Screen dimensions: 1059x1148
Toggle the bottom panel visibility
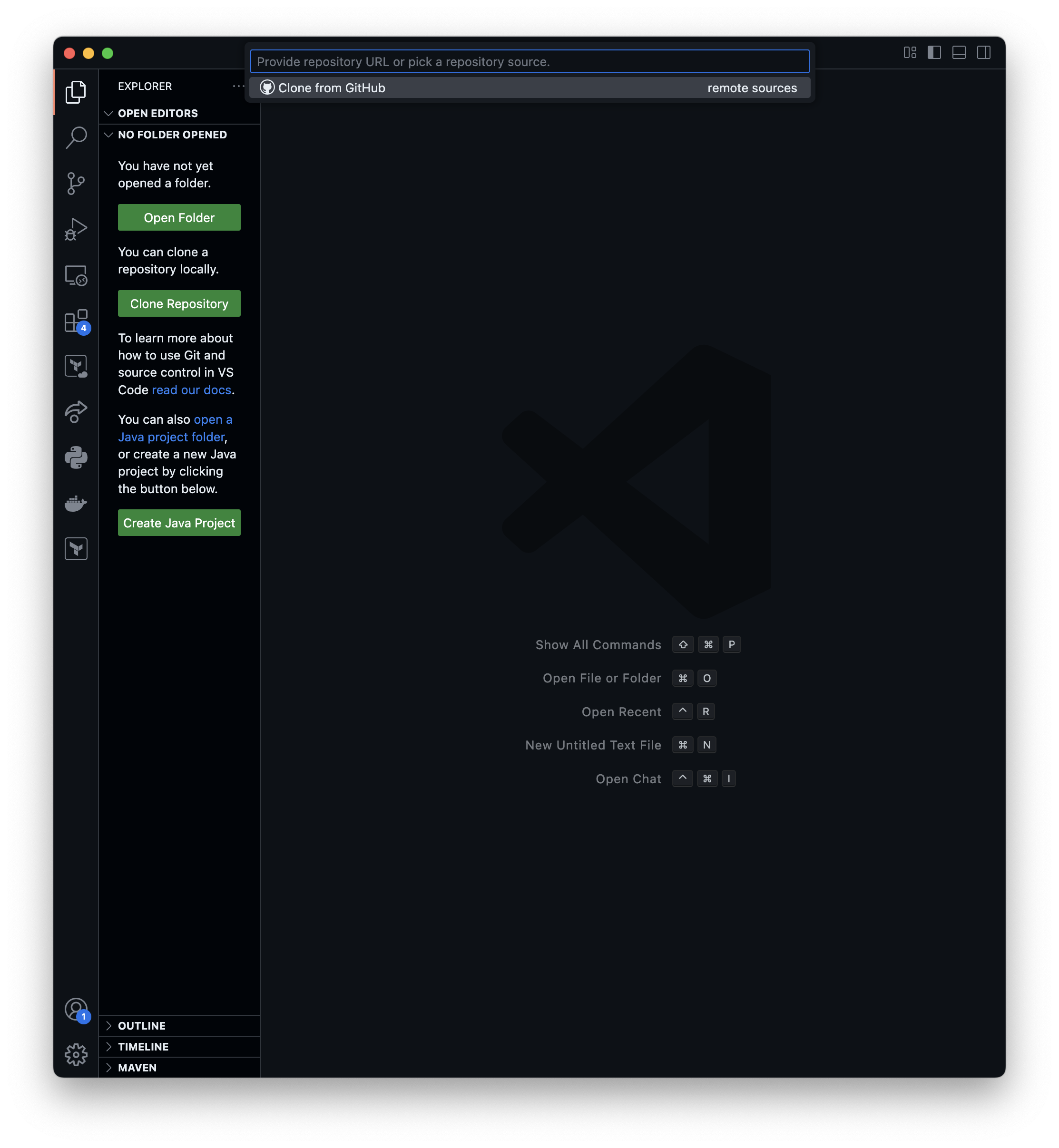click(x=959, y=53)
